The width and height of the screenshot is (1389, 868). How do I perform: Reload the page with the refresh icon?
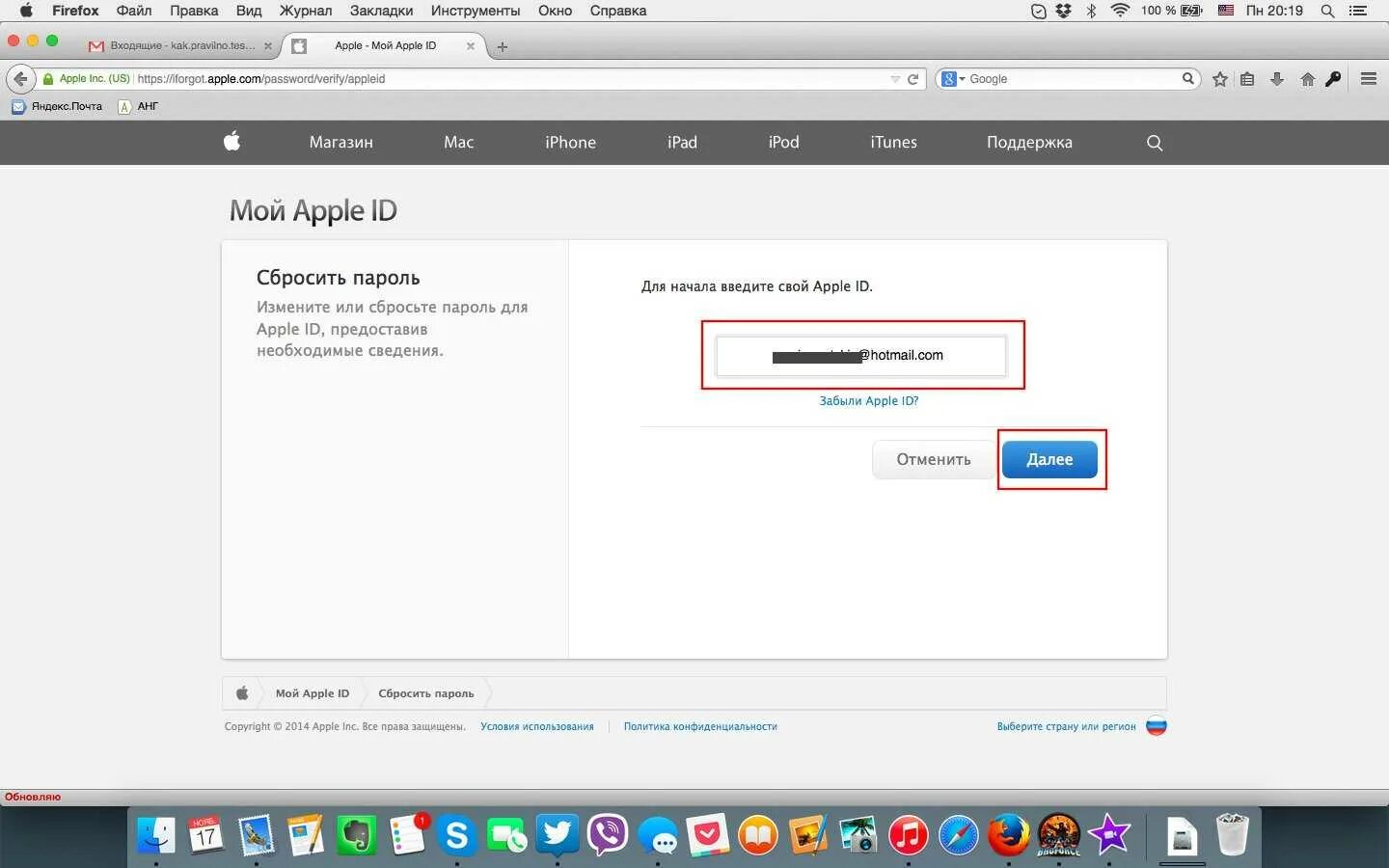click(912, 79)
